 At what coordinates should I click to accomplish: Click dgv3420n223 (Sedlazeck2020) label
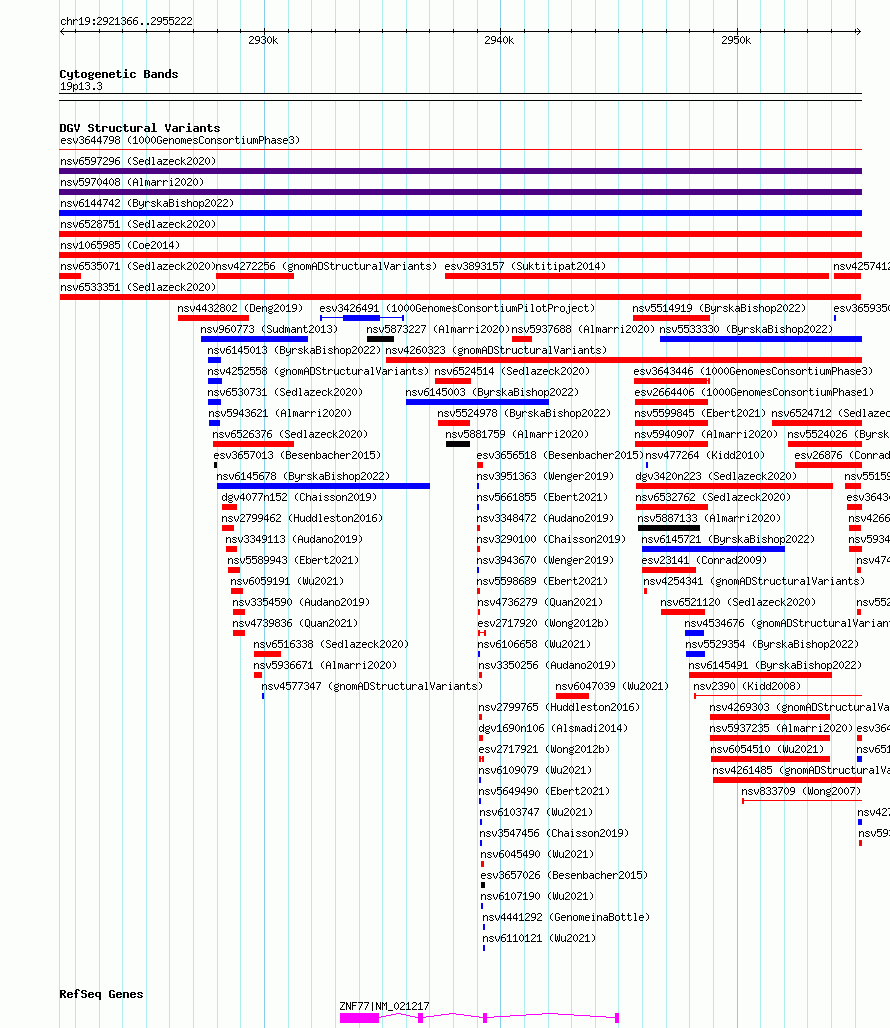click(716, 476)
